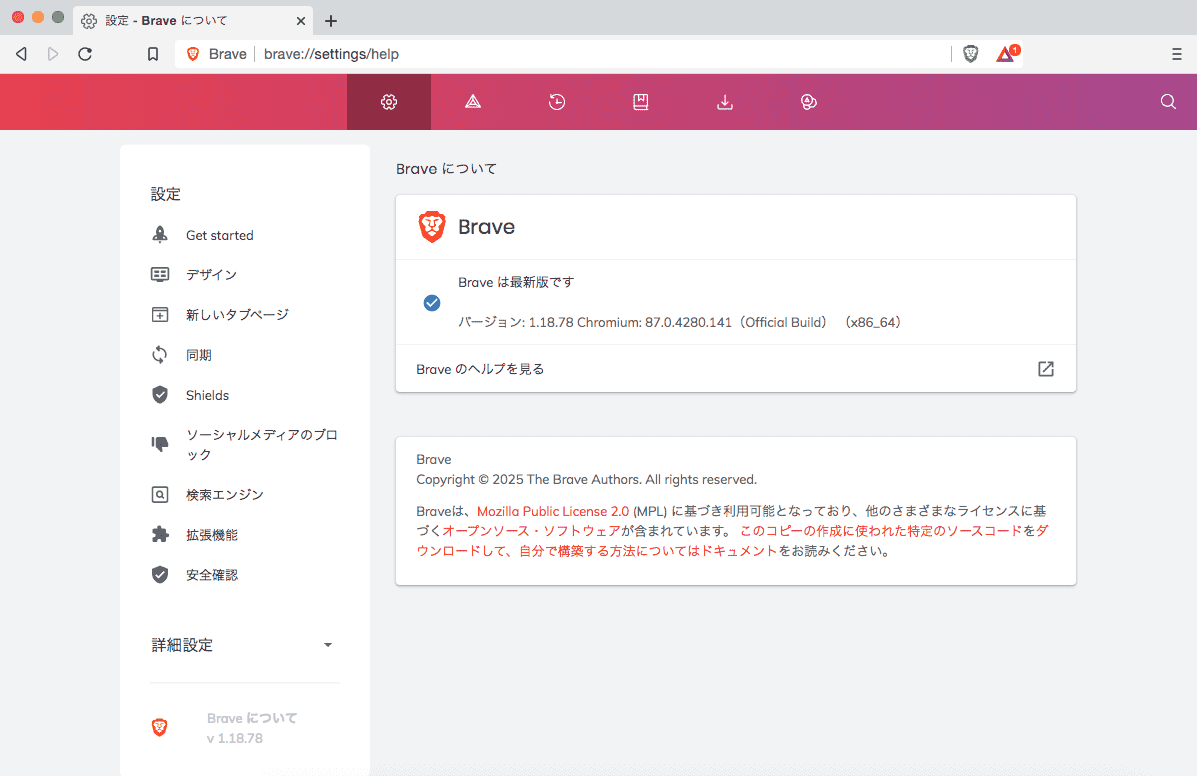
Task: Click the Copyright © 2025 line
Action: click(586, 480)
